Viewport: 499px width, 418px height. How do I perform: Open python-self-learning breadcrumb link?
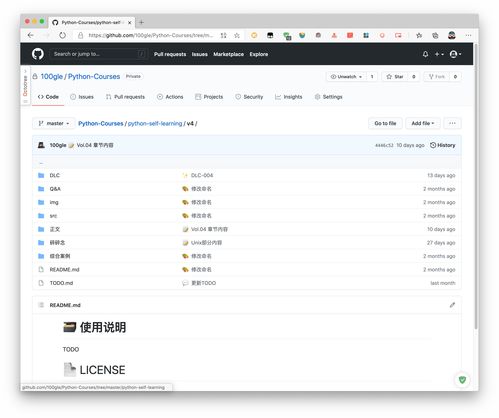point(155,123)
